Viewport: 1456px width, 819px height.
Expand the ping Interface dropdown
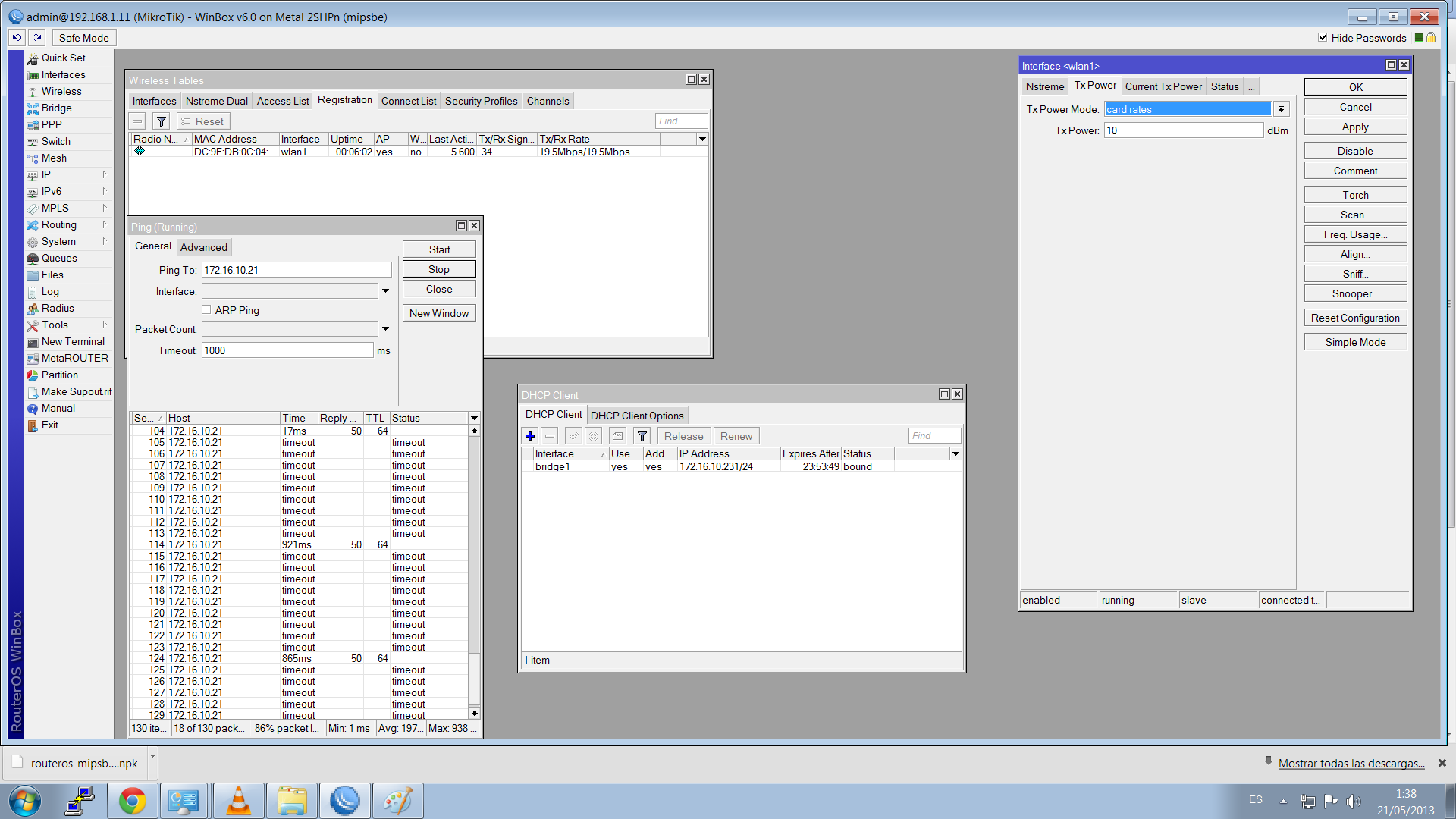[385, 291]
